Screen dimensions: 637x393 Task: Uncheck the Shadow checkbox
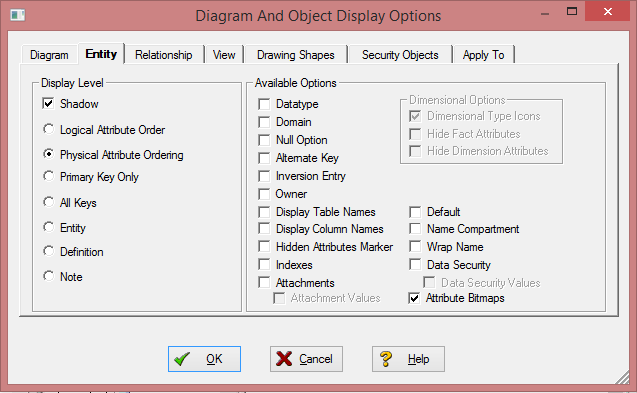[x=48, y=103]
